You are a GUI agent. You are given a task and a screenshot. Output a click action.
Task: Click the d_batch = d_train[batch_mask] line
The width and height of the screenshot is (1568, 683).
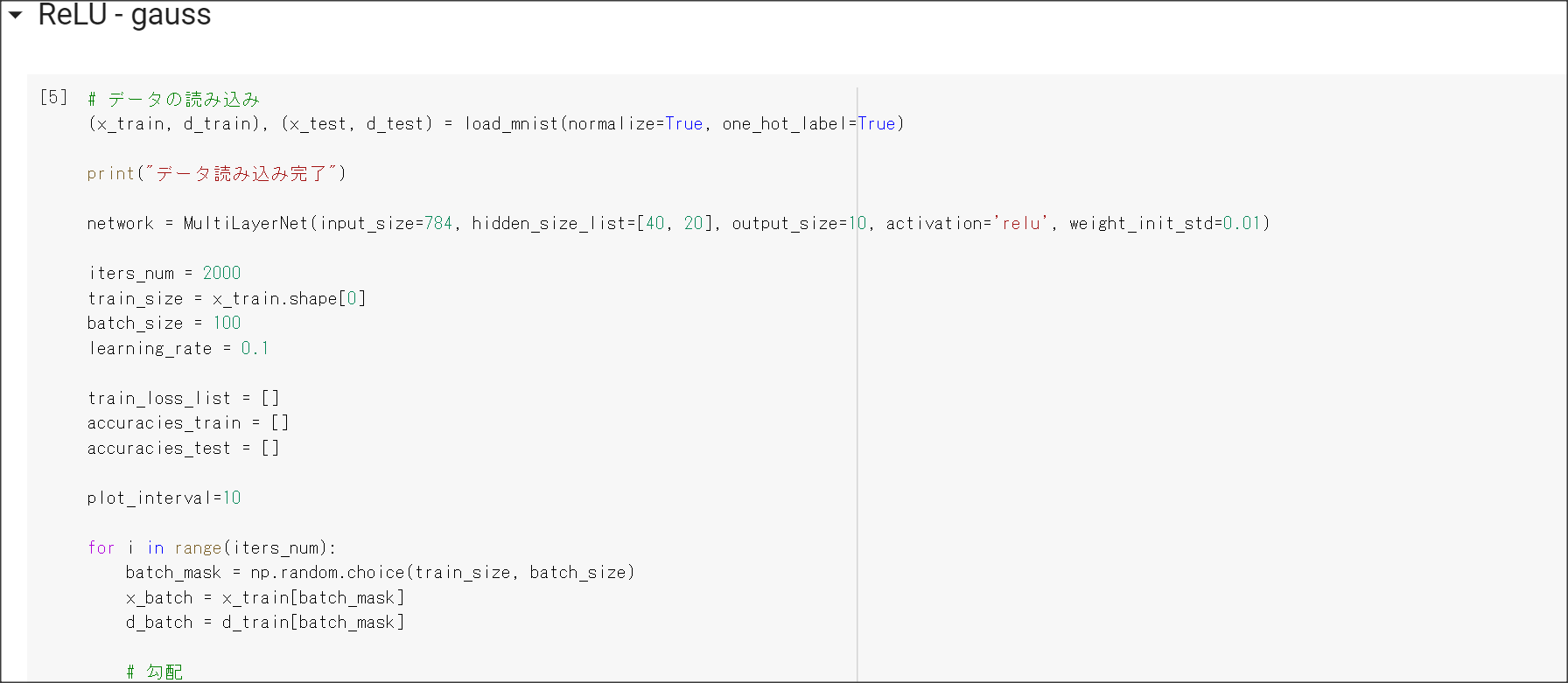coord(265,623)
